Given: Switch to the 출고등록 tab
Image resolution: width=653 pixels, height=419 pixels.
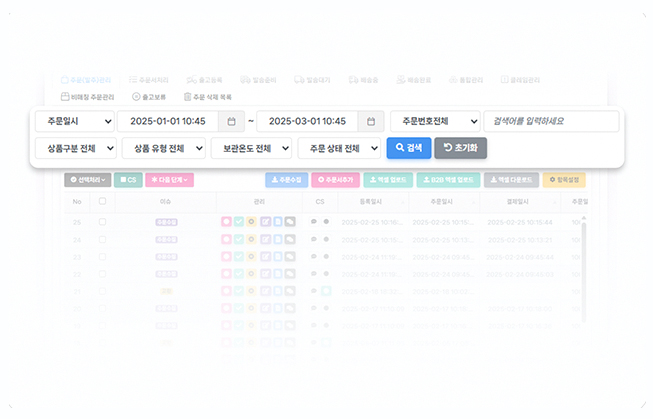Looking at the screenshot, I should 204,80.
